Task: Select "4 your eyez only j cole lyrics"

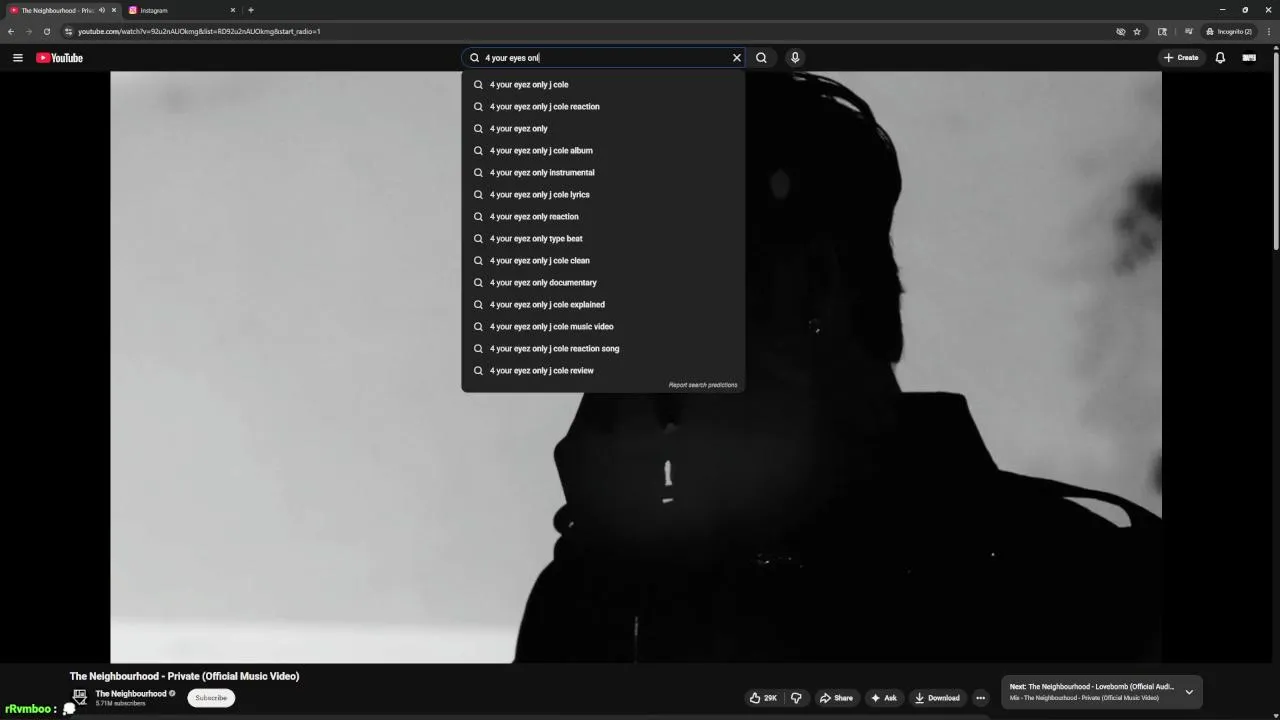Action: [603, 195]
